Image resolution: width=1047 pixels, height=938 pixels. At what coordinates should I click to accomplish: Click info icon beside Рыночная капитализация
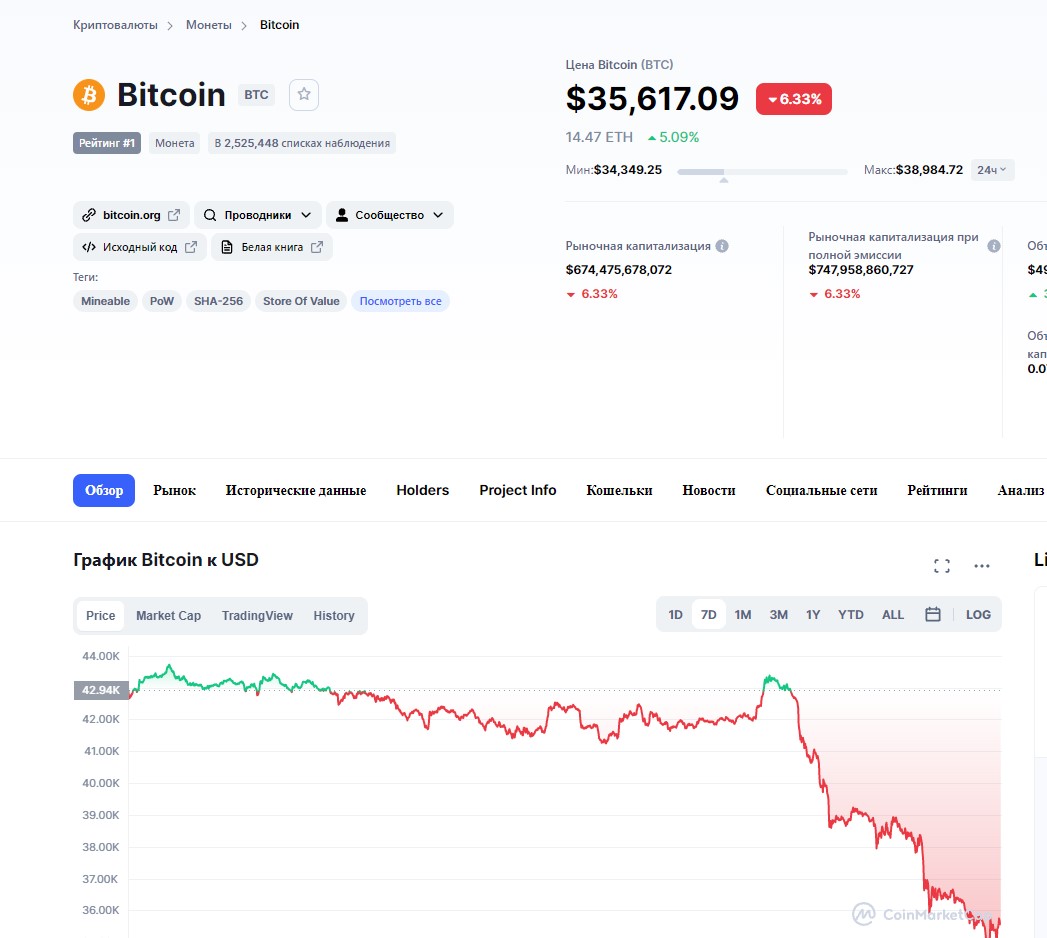[722, 246]
